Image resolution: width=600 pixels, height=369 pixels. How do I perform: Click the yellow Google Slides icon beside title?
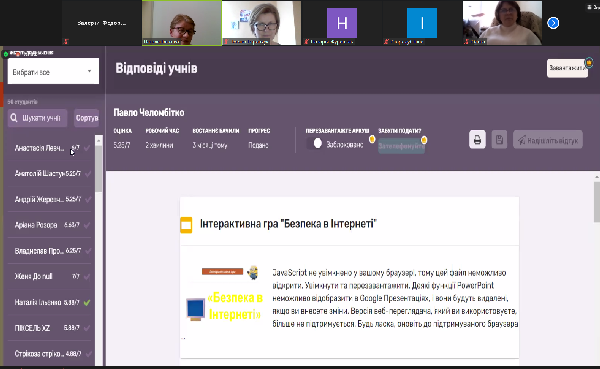click(x=186, y=225)
